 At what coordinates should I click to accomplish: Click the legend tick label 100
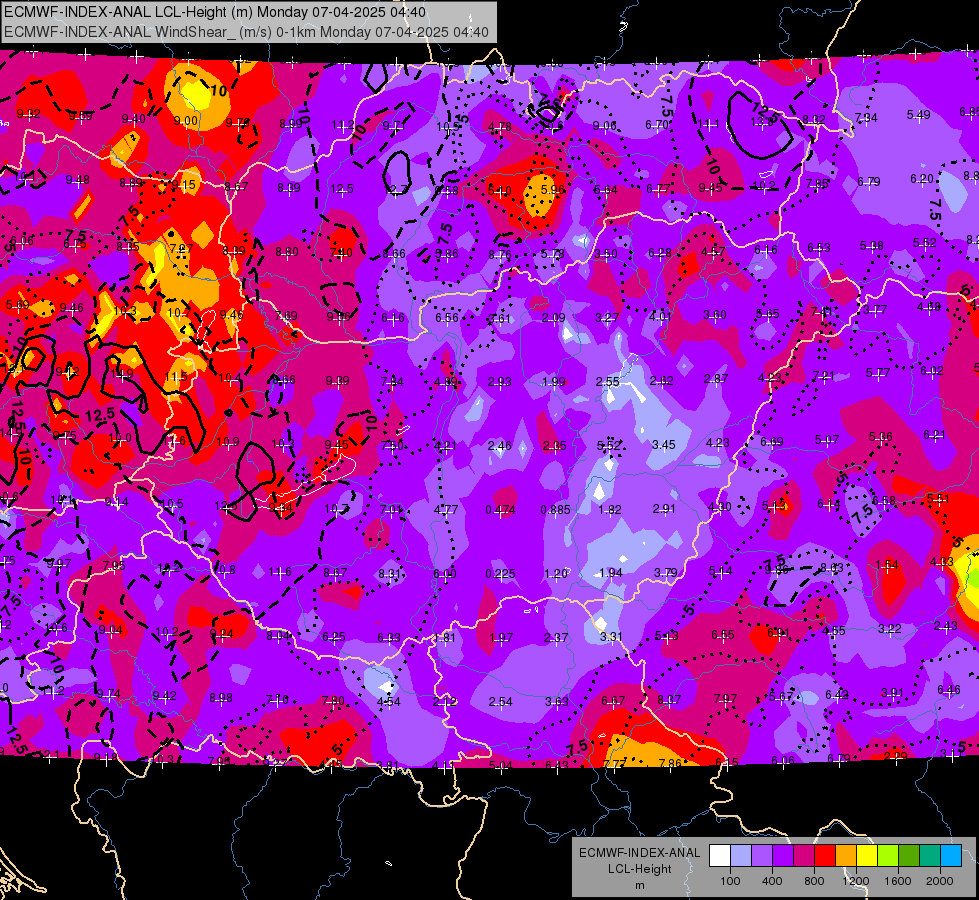(730, 881)
